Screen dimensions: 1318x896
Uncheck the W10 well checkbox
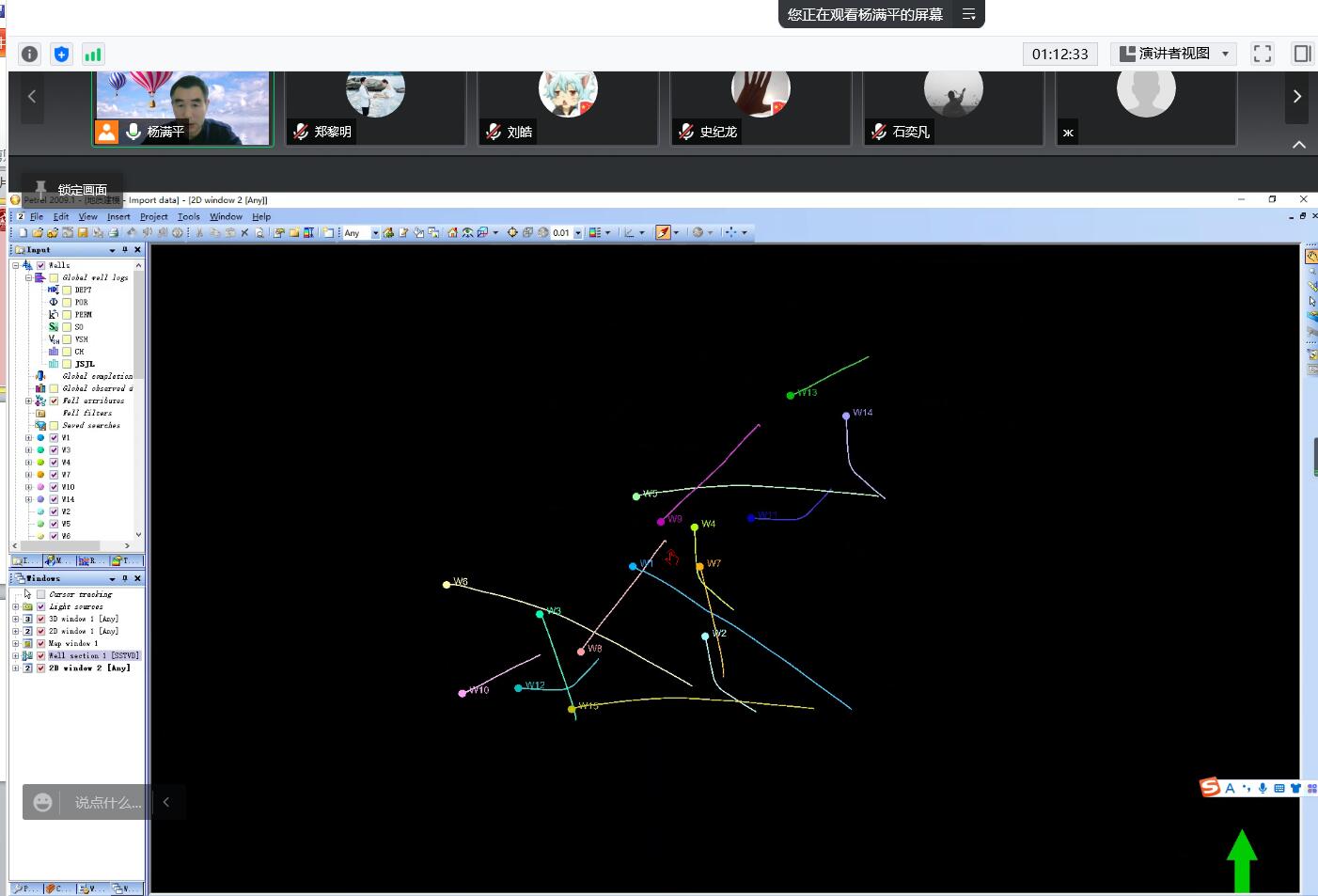(x=54, y=487)
